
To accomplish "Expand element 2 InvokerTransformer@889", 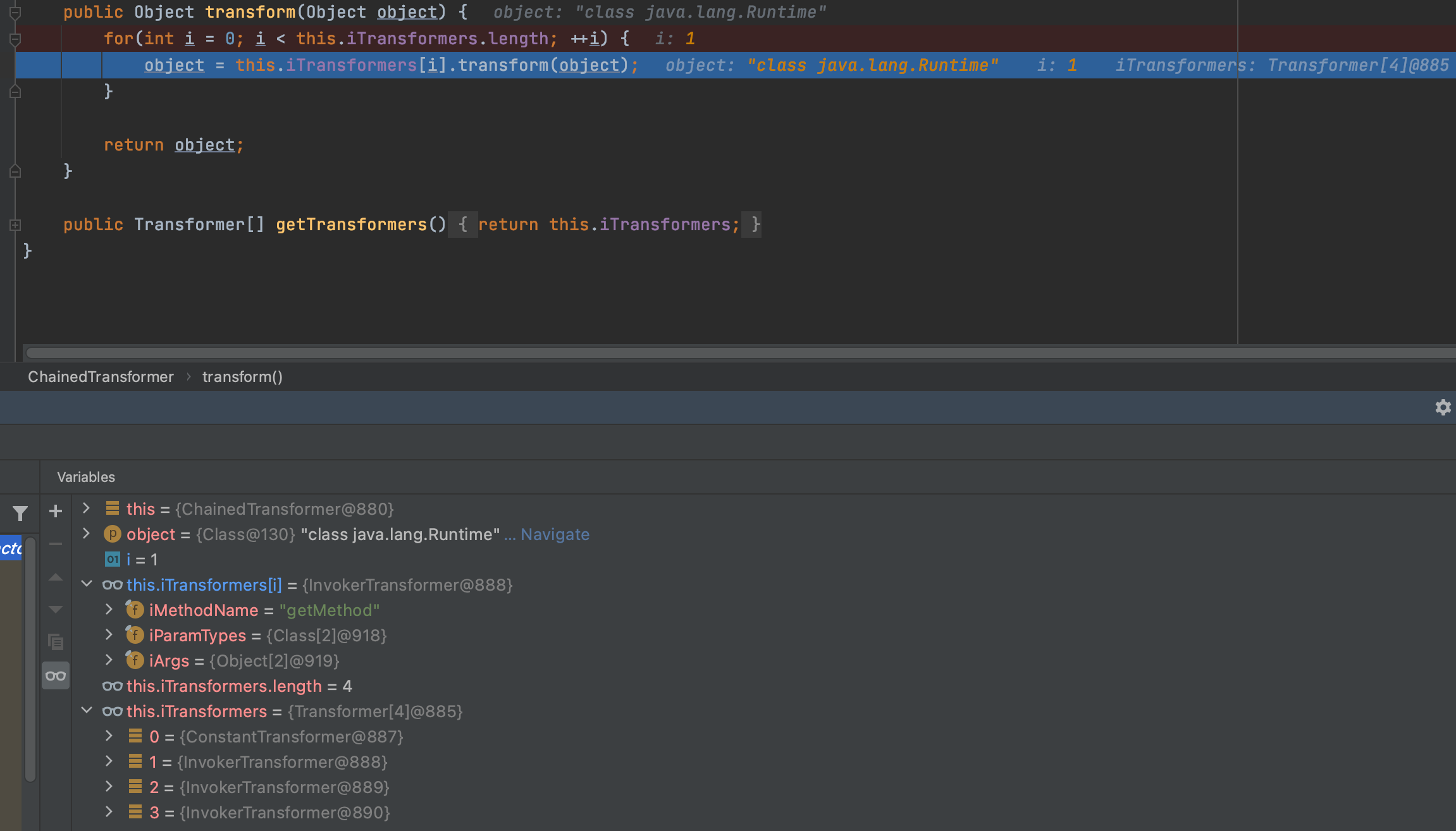I will pos(109,787).
